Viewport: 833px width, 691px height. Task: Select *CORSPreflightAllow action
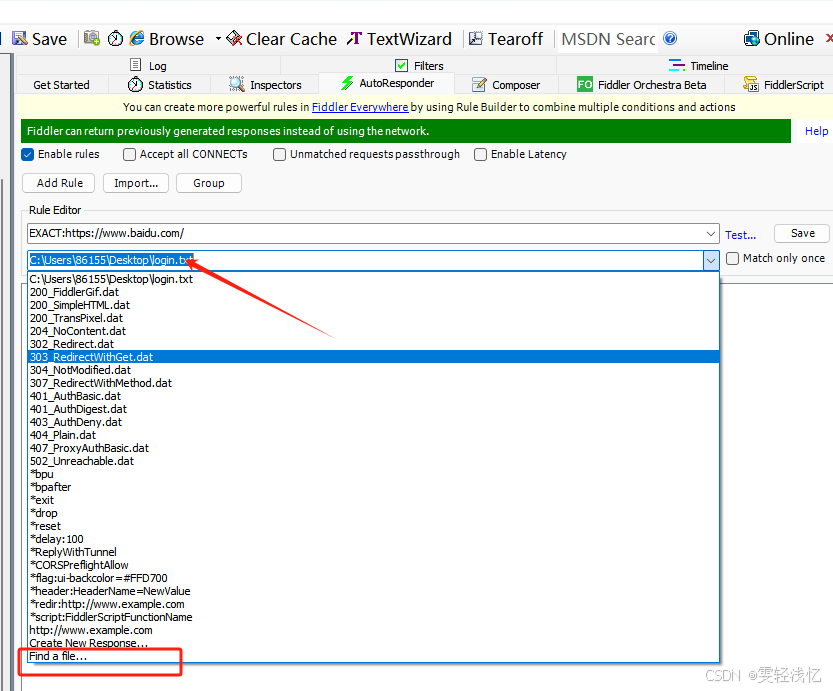[x=373, y=565]
